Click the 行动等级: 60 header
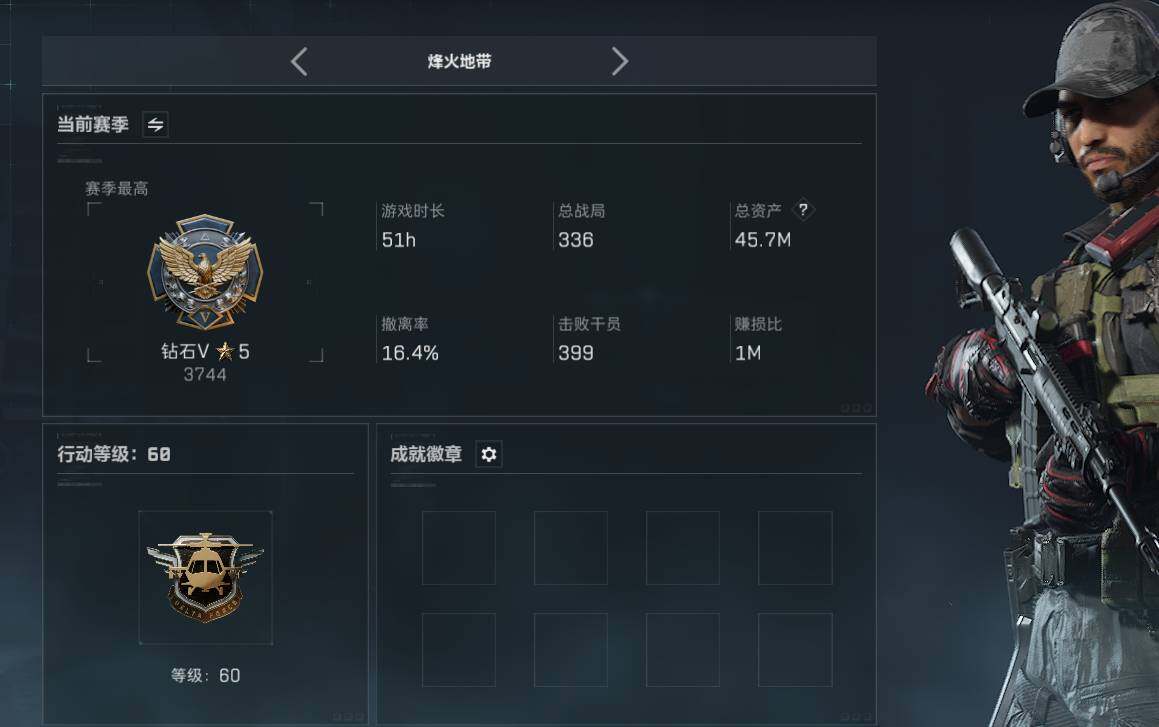This screenshot has width=1159, height=727. [x=114, y=454]
